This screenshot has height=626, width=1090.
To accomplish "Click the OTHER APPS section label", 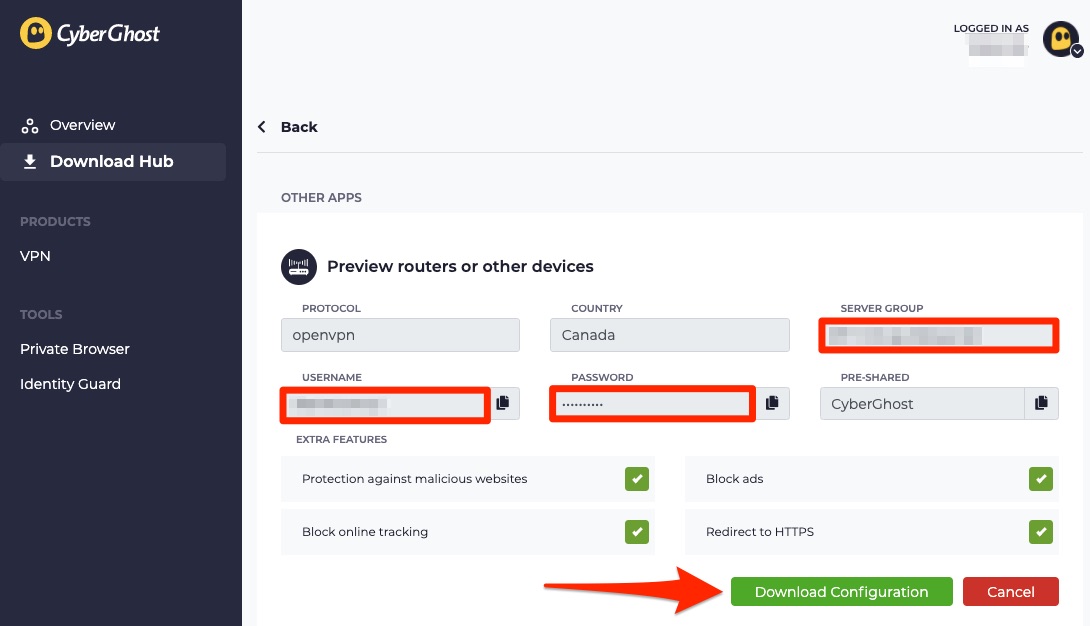I will pyautogui.click(x=321, y=197).
